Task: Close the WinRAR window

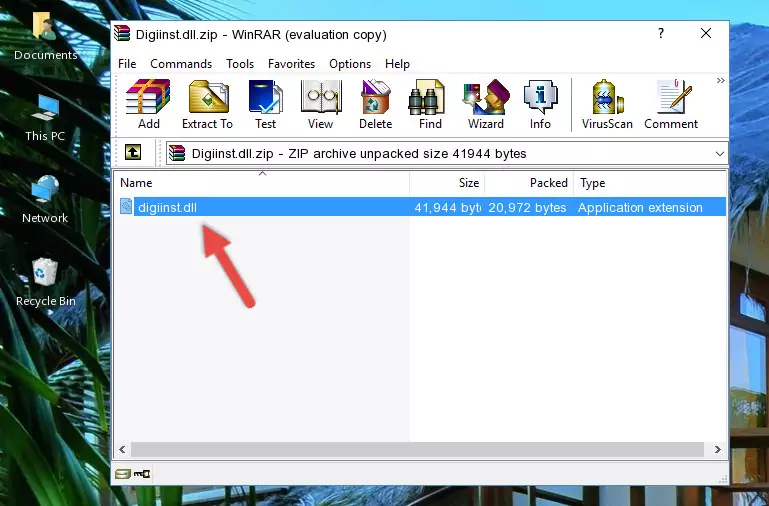Action: pos(706,33)
